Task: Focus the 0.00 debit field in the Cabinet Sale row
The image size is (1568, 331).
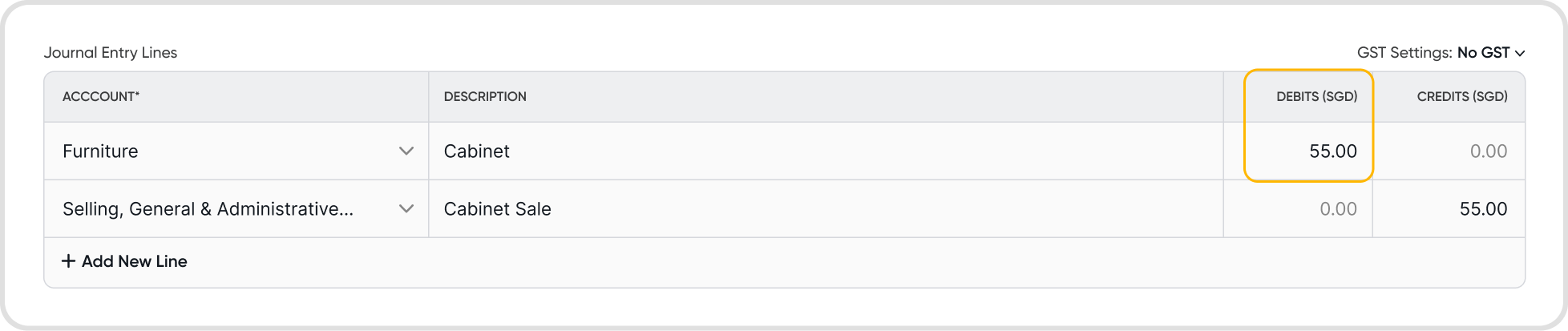Action: pyautogui.click(x=1337, y=208)
